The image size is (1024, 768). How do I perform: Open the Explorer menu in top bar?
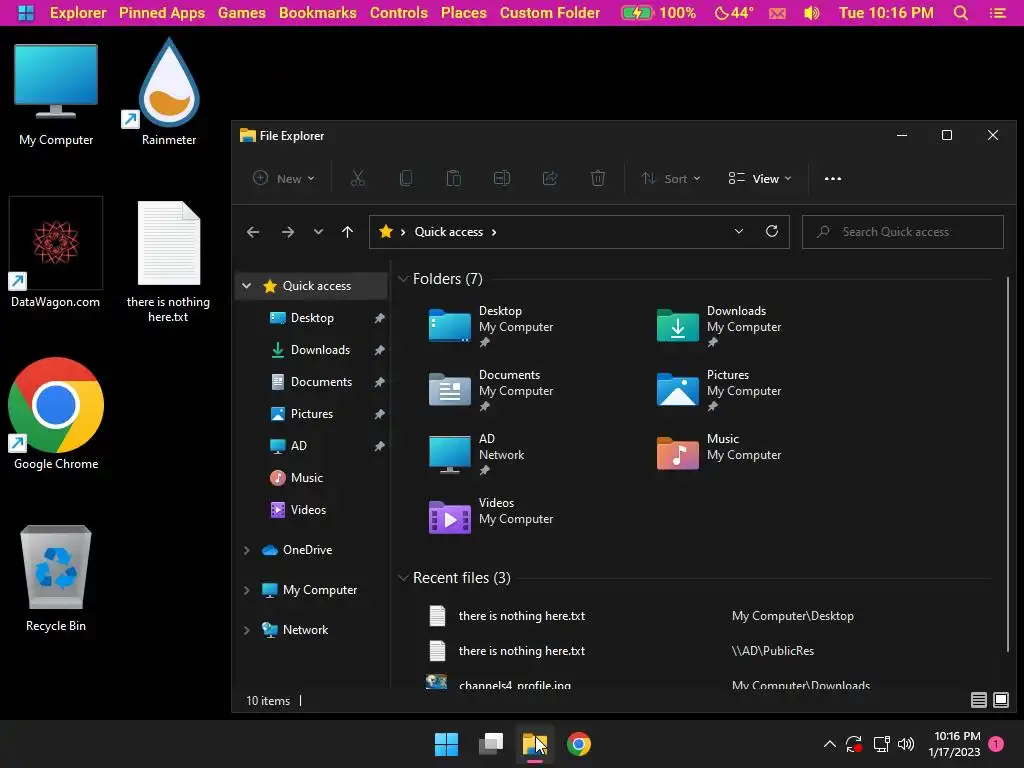78,12
